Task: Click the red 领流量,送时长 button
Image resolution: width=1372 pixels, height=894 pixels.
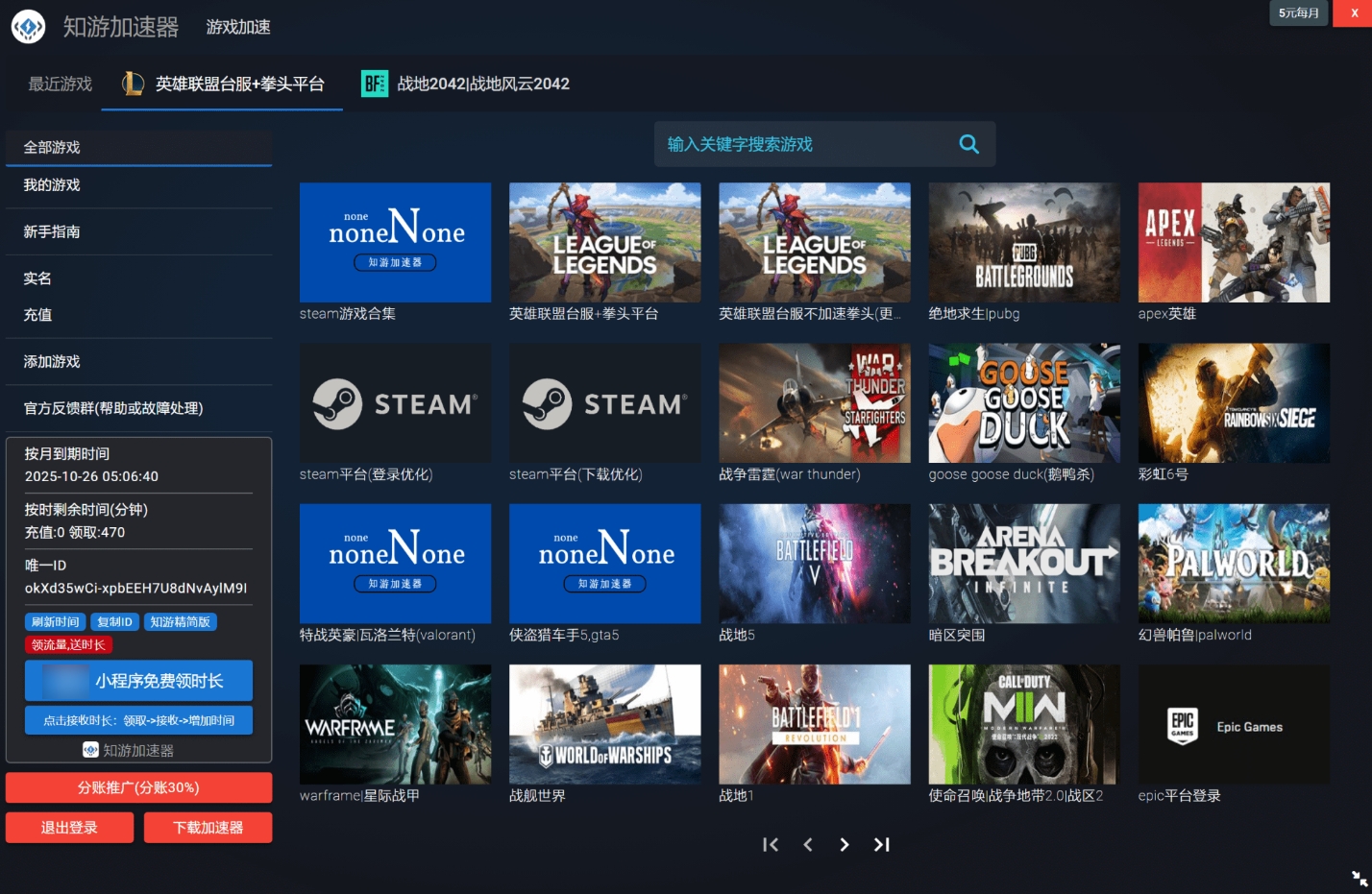Action: pos(68,645)
